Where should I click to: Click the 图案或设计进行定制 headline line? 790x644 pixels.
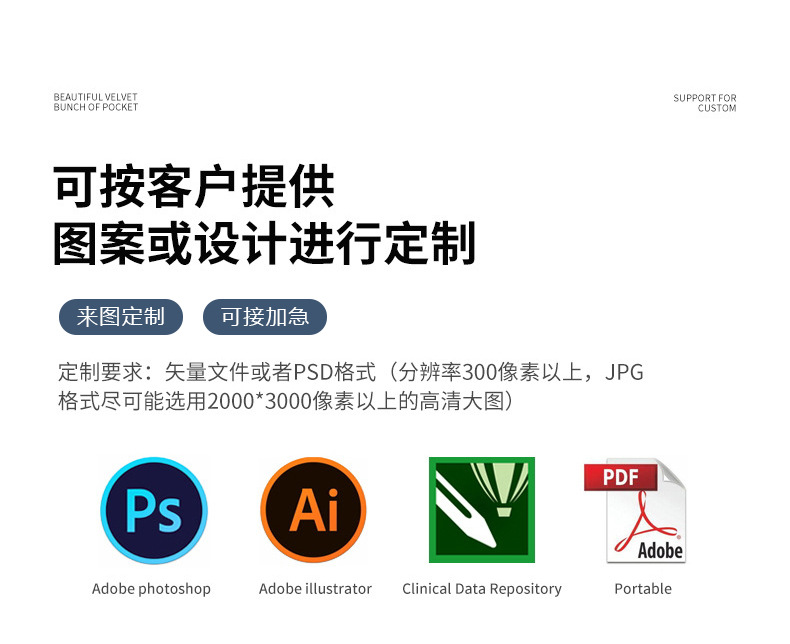tap(265, 243)
